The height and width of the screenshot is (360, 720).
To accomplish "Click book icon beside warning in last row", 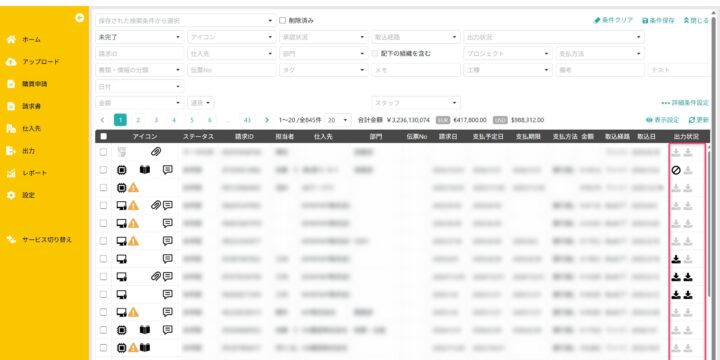I will pyautogui.click(x=145, y=348).
